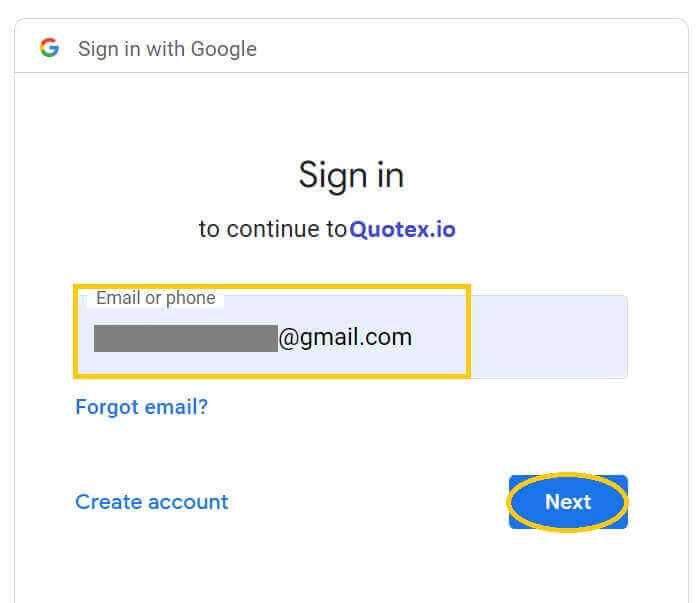Screen dimensions: 698x603
Task: Follow the Quotex.io link
Action: point(402,229)
